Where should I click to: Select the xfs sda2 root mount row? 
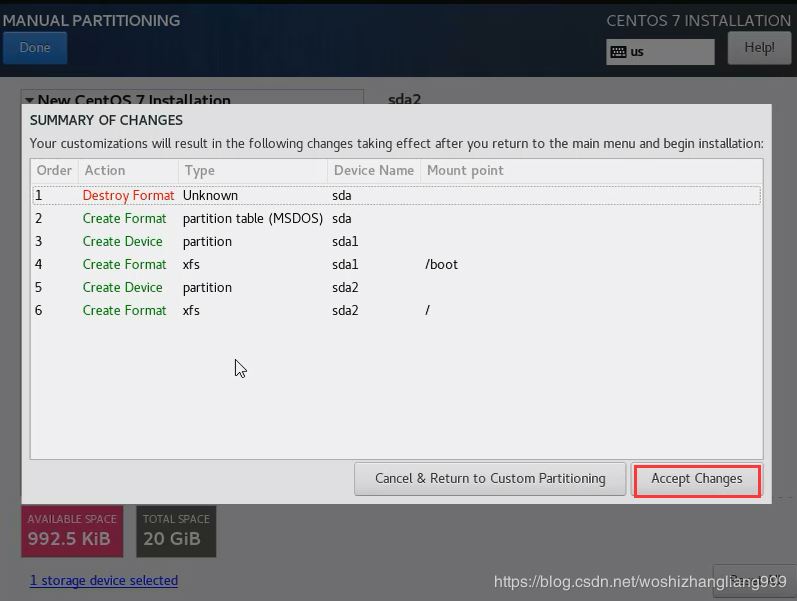pyautogui.click(x=395, y=311)
